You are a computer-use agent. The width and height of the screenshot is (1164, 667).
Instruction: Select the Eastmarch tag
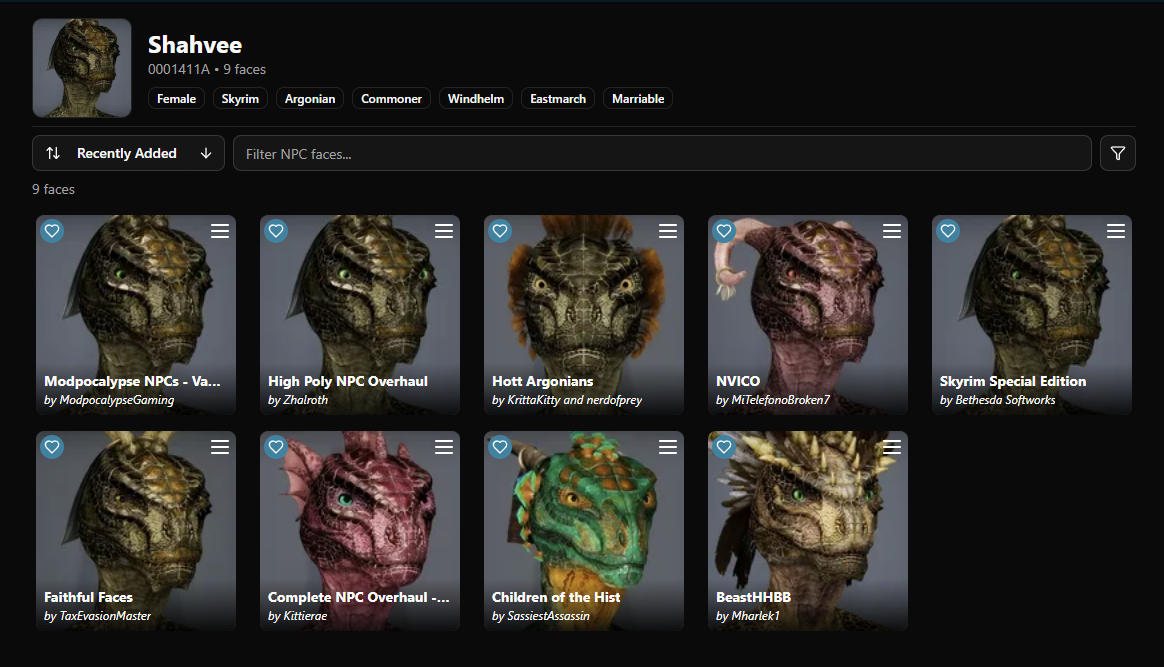tap(558, 99)
